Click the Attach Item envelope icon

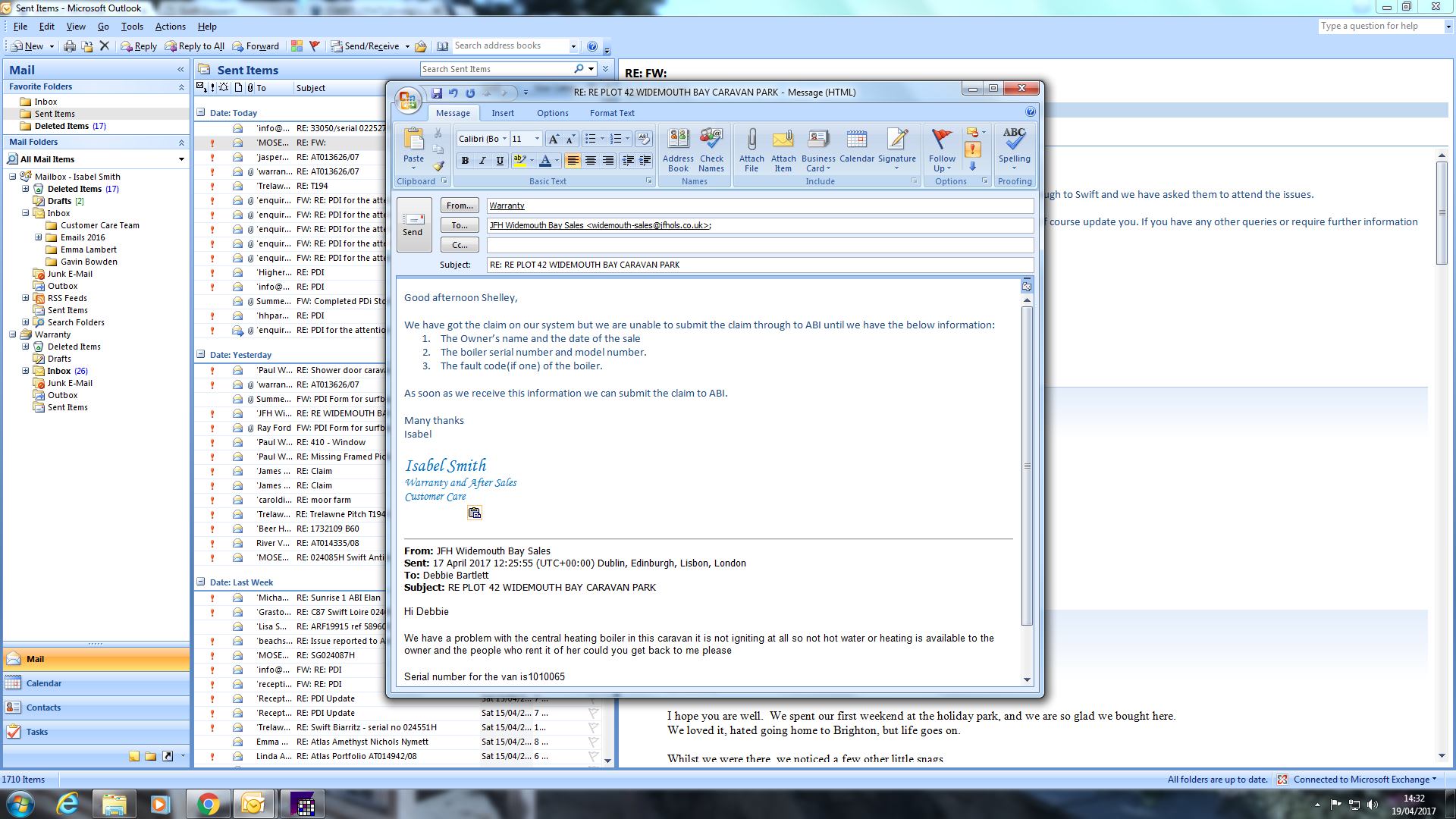[783, 140]
